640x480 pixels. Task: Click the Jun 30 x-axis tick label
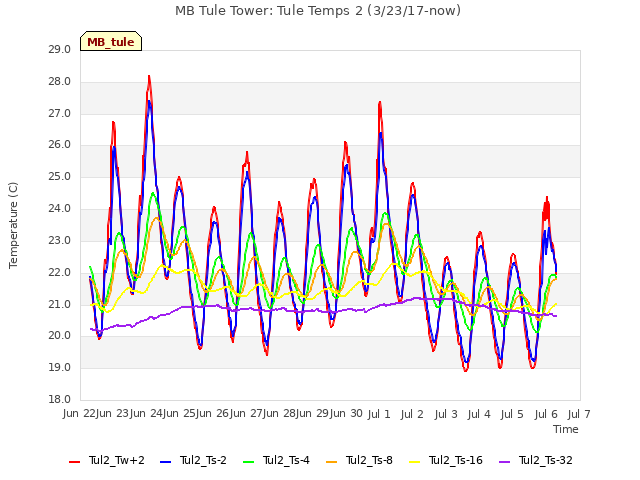click(346, 414)
